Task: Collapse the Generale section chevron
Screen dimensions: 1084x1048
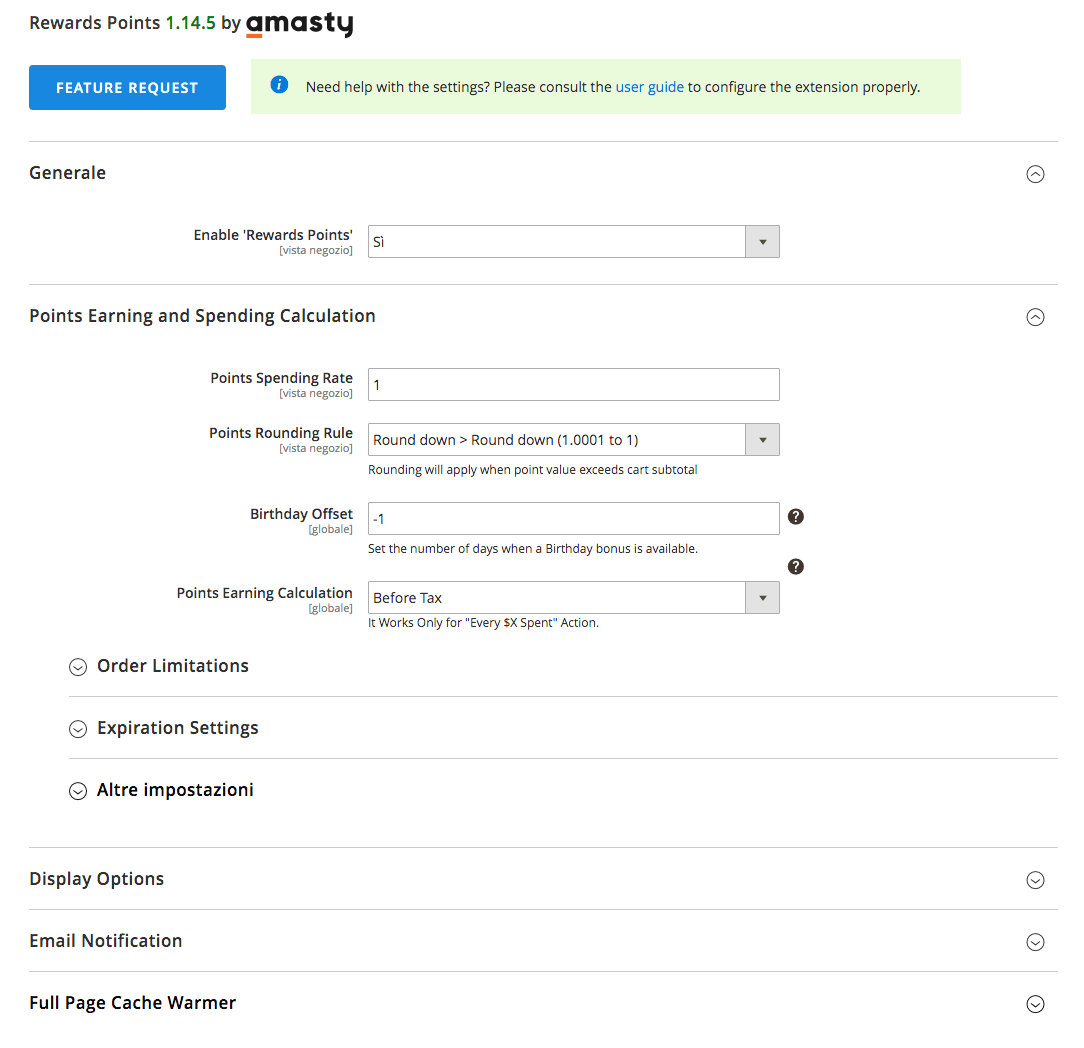Action: pyautogui.click(x=1035, y=174)
